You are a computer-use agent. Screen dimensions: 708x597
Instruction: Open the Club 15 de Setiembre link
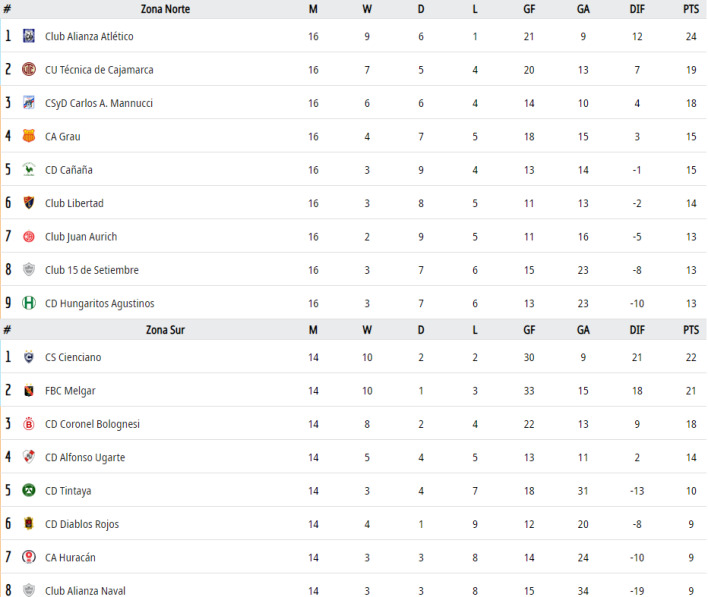92,270
